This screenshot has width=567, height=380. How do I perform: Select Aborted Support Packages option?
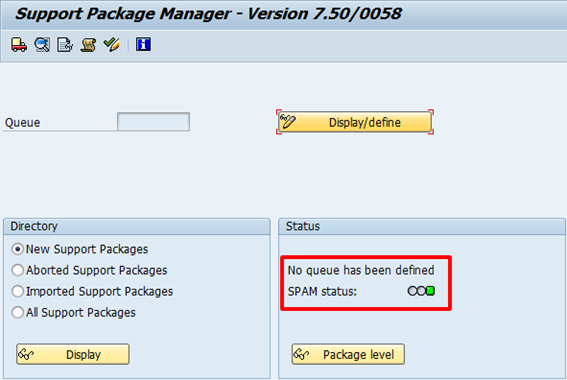[17, 270]
